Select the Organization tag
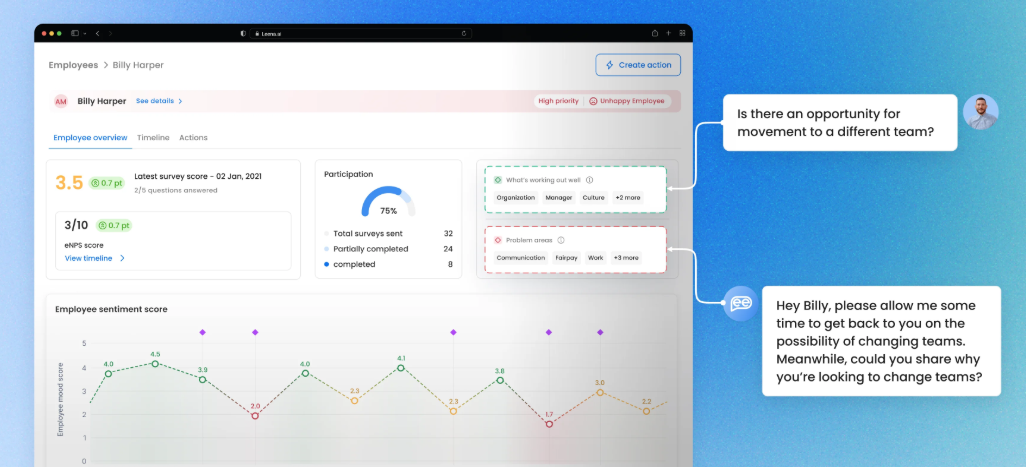Image resolution: width=1026 pixels, height=467 pixels. 516,198
